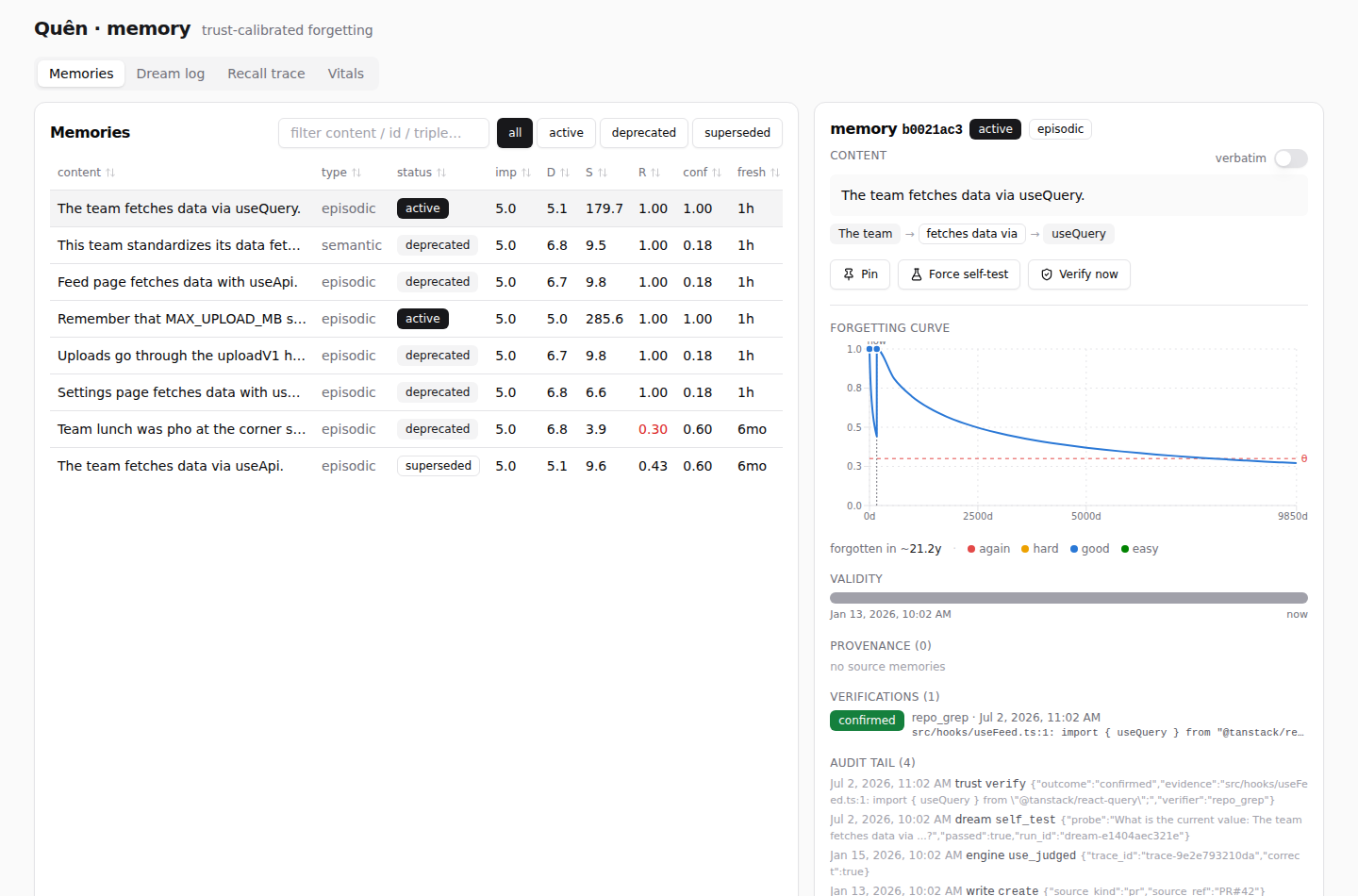Select row 'Uploads go through the uploadV1 h…'
This screenshot has height=896, width=1358.
point(416,356)
